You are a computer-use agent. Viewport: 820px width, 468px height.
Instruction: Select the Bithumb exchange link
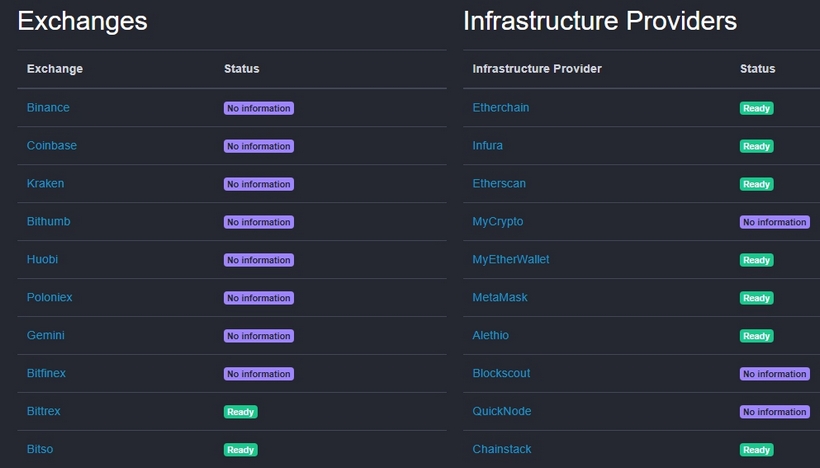(x=49, y=222)
